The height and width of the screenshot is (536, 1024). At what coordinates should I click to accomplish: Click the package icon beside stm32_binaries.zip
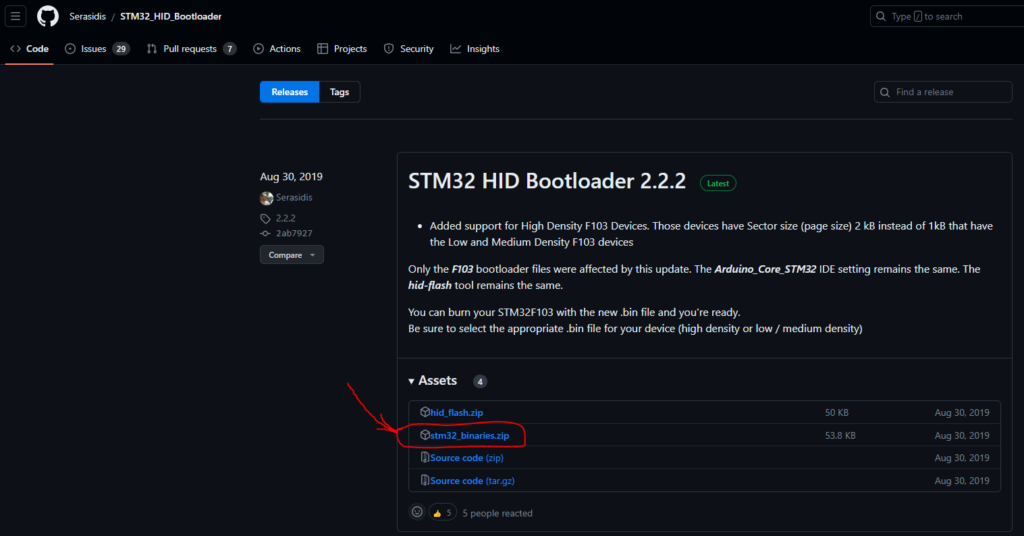(424, 435)
